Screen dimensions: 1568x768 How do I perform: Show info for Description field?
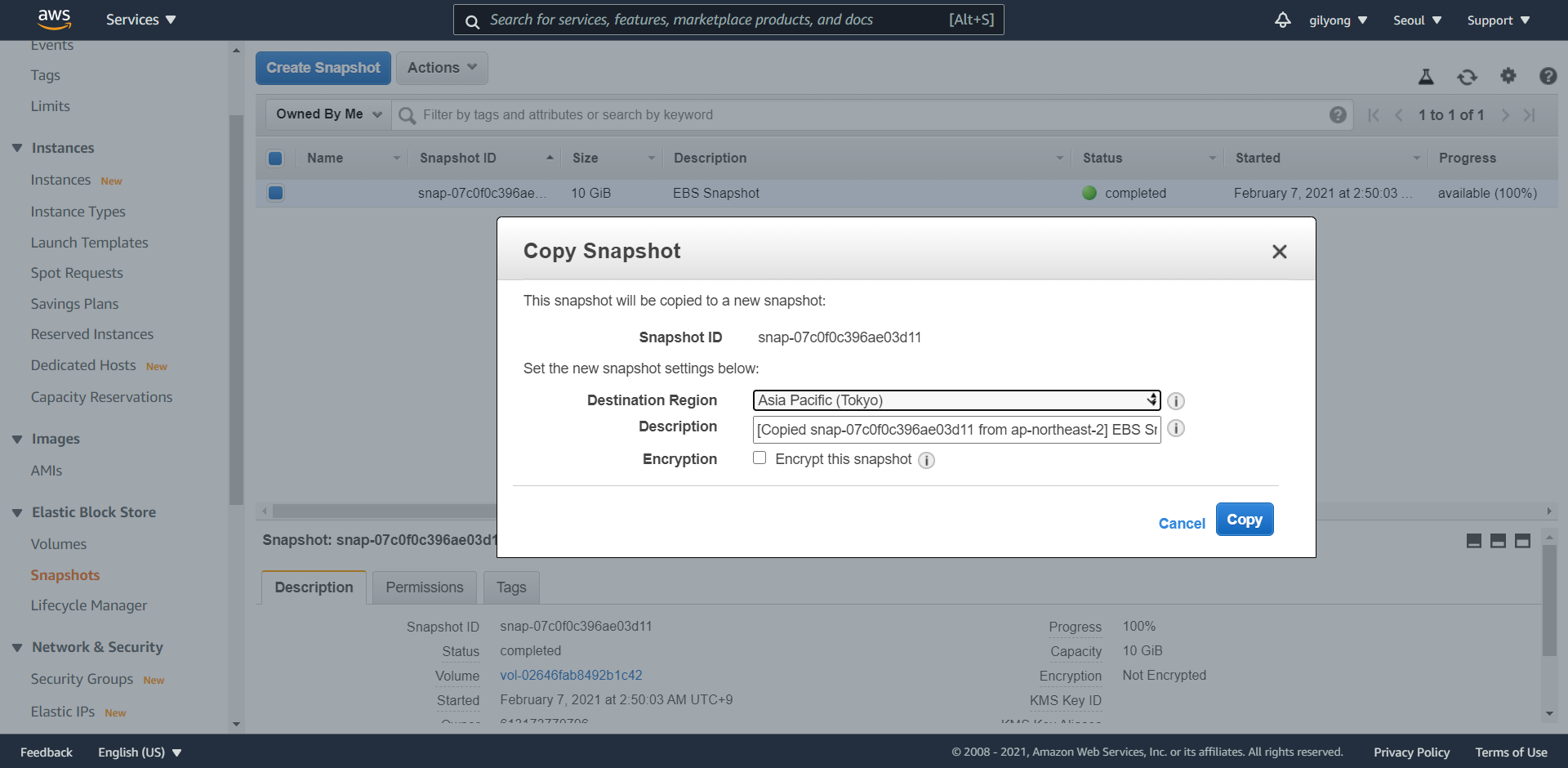[1176, 429]
